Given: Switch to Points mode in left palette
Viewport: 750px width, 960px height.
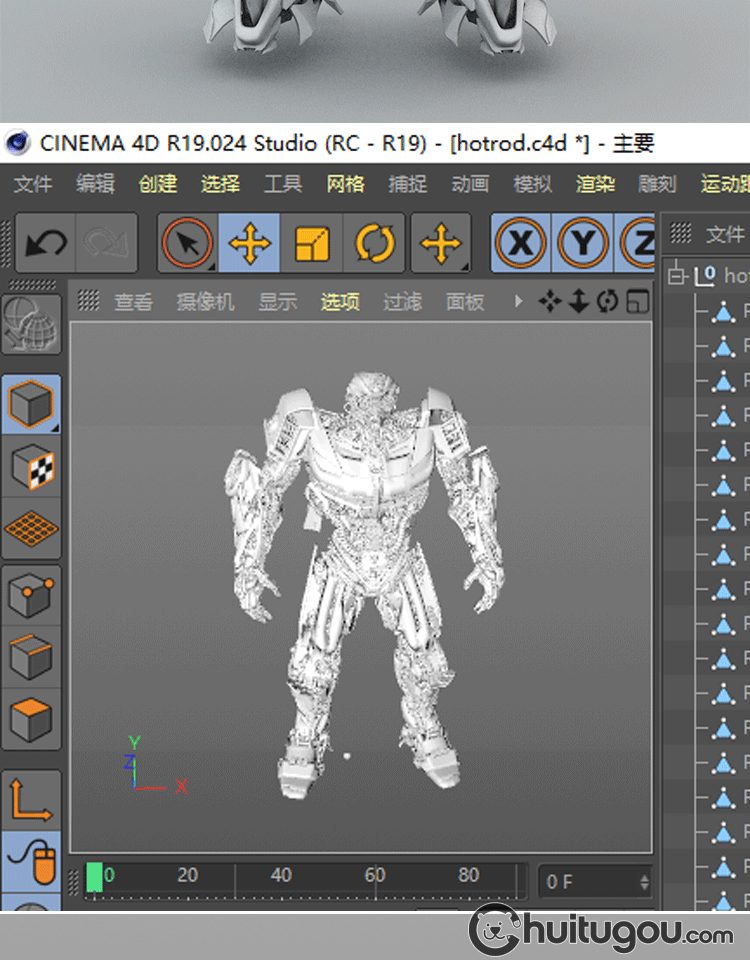Looking at the screenshot, I should pos(31,595).
